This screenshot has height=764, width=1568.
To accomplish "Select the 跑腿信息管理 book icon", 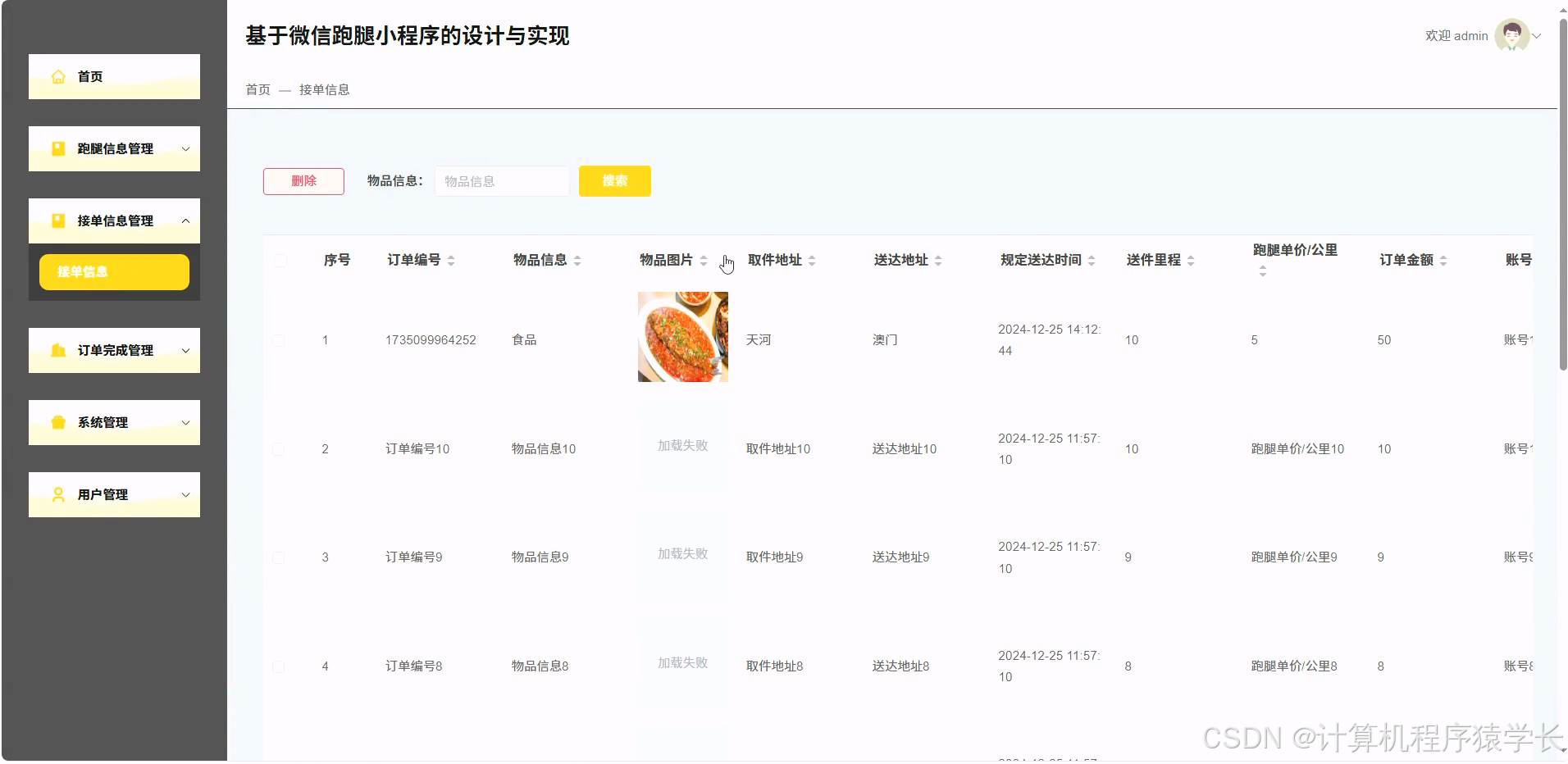I will [x=57, y=148].
